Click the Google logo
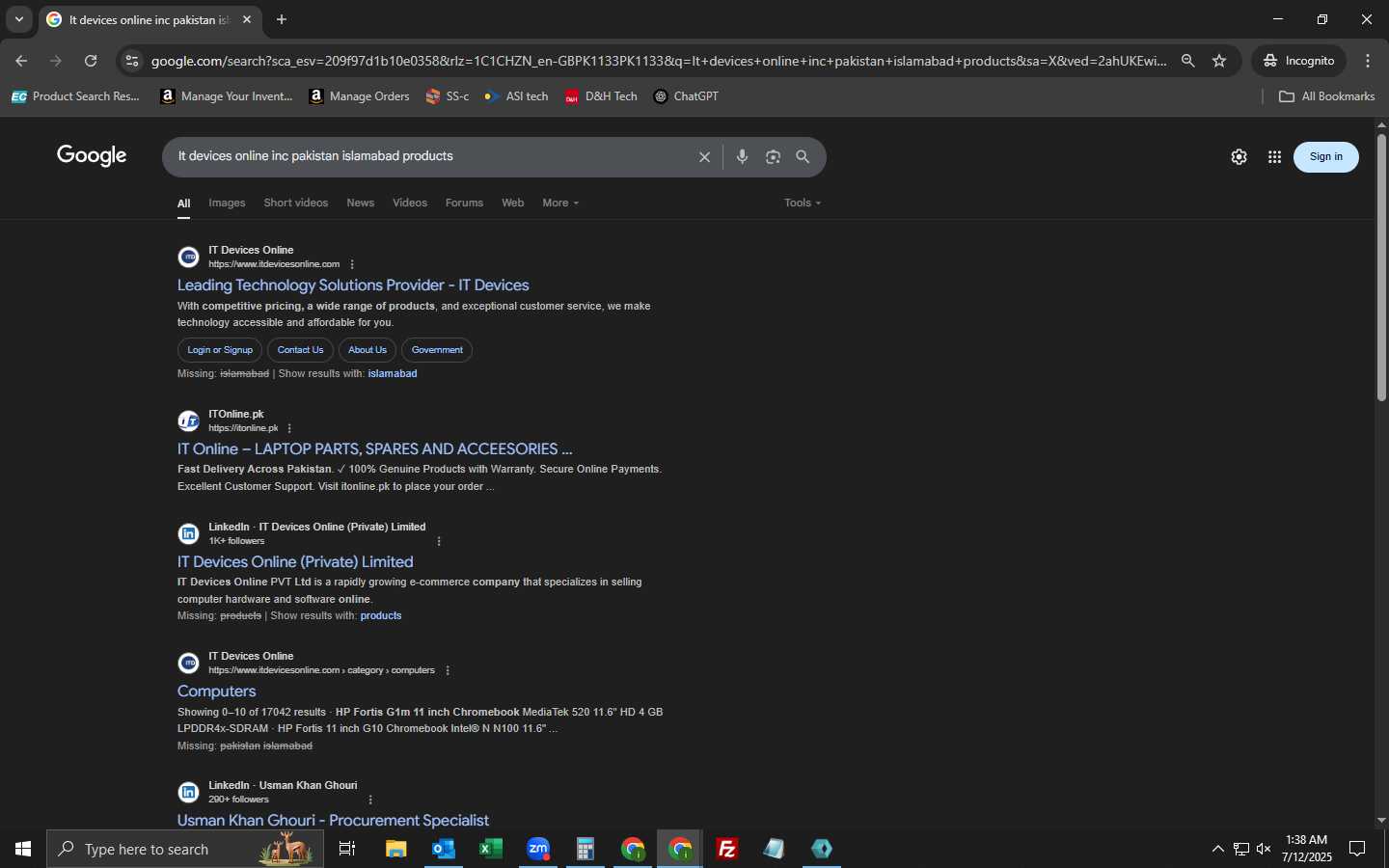The width and height of the screenshot is (1389, 868). pyautogui.click(x=92, y=156)
